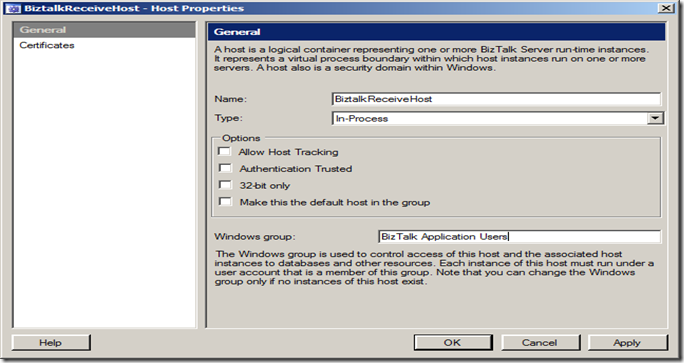Screen dimensions: 684x363
Task: Close the Host Properties dialog
Action: (666, 8)
